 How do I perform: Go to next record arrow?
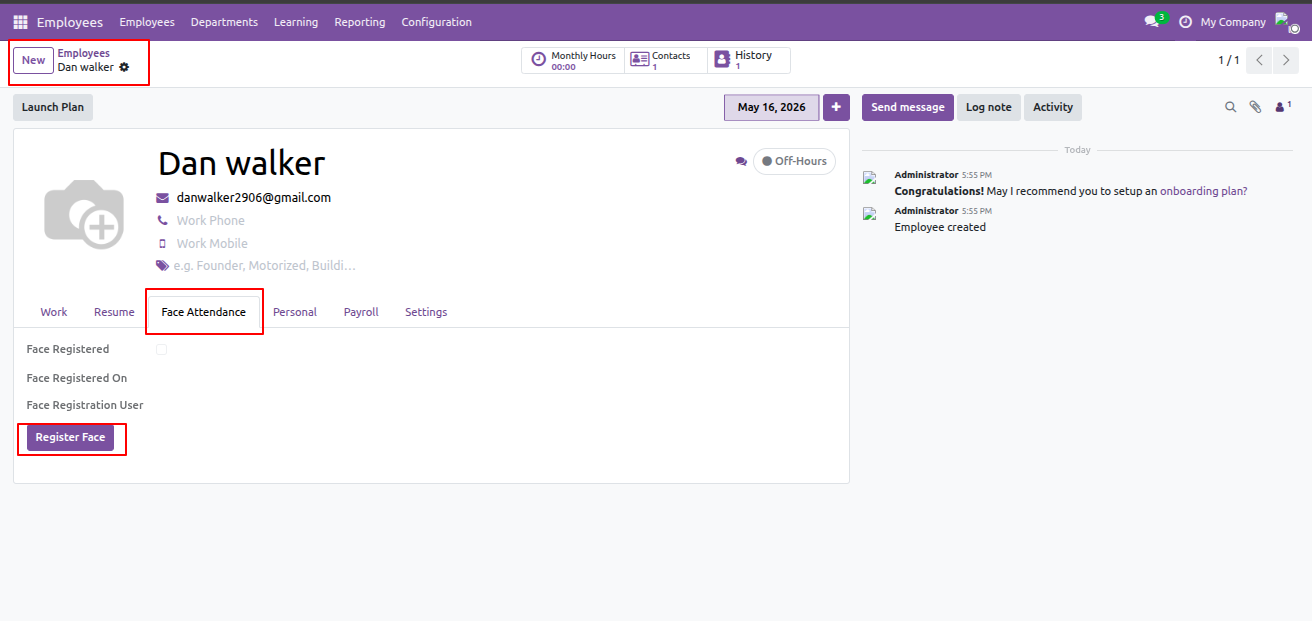pyautogui.click(x=1286, y=60)
